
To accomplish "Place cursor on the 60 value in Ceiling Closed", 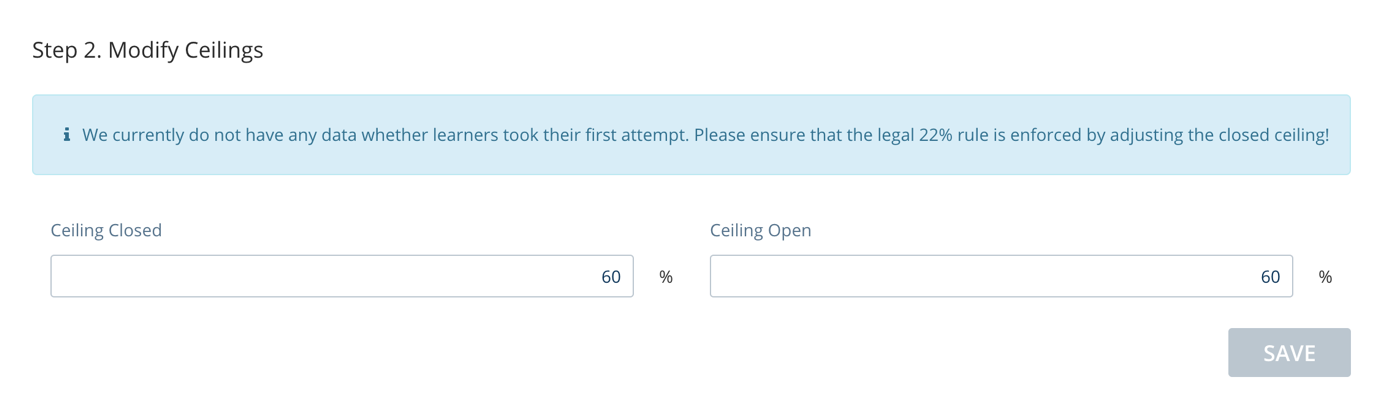I will pyautogui.click(x=611, y=277).
